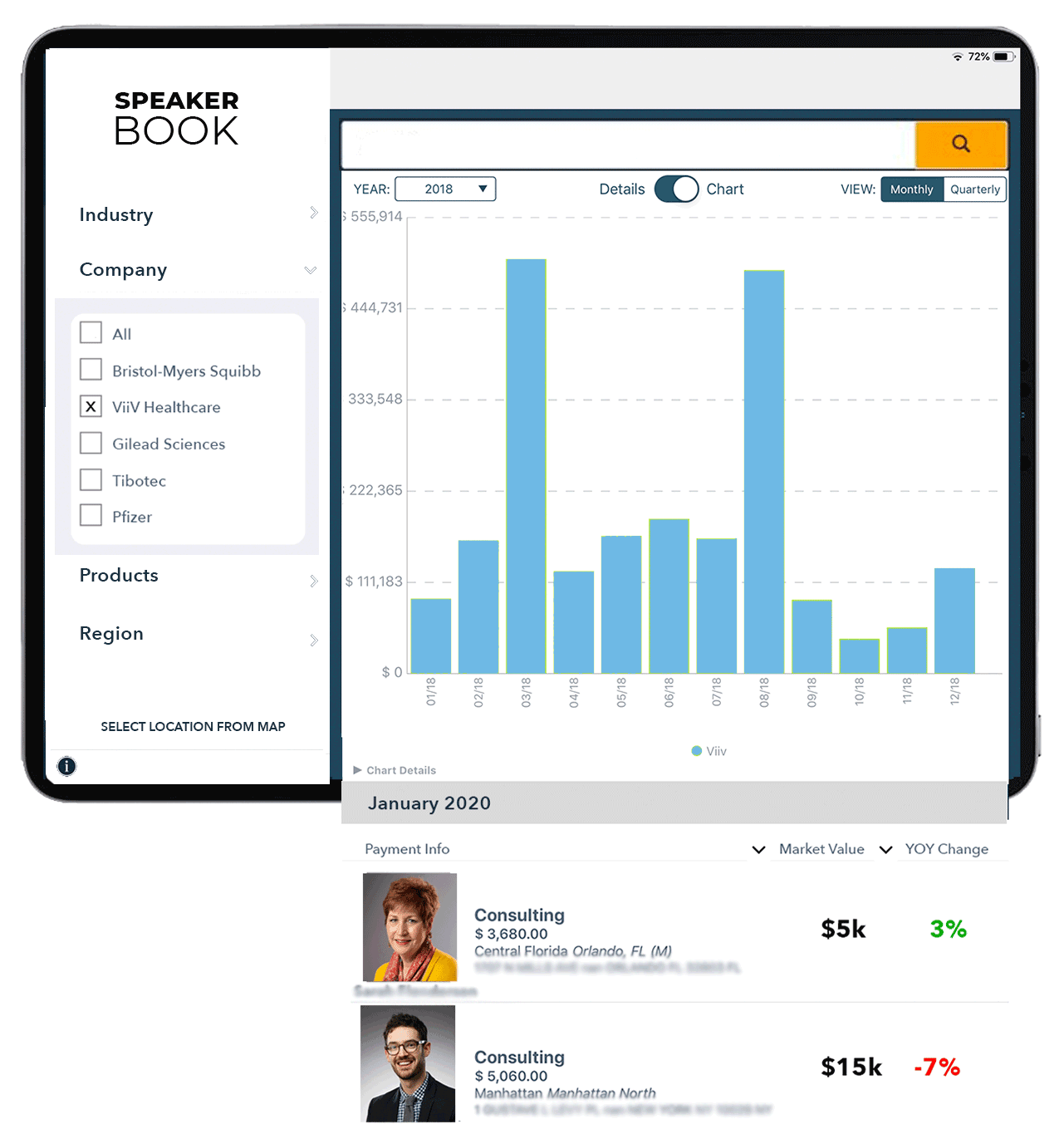Select the 03/18 bar in chart
Screen dimensions: 1064x1124
point(526,466)
